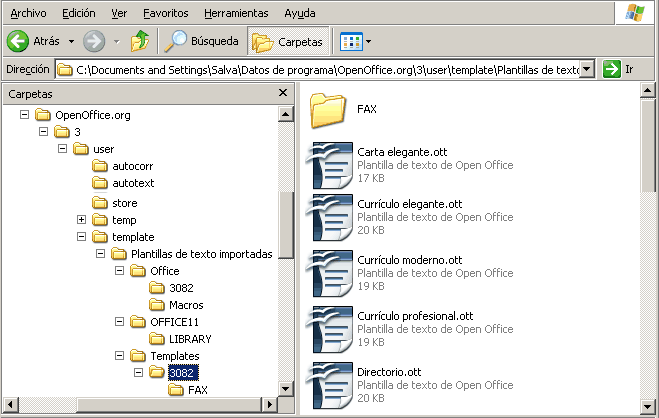Screen dimensions: 659x418
Task: Open the Archivo menu
Action: tap(28, 13)
